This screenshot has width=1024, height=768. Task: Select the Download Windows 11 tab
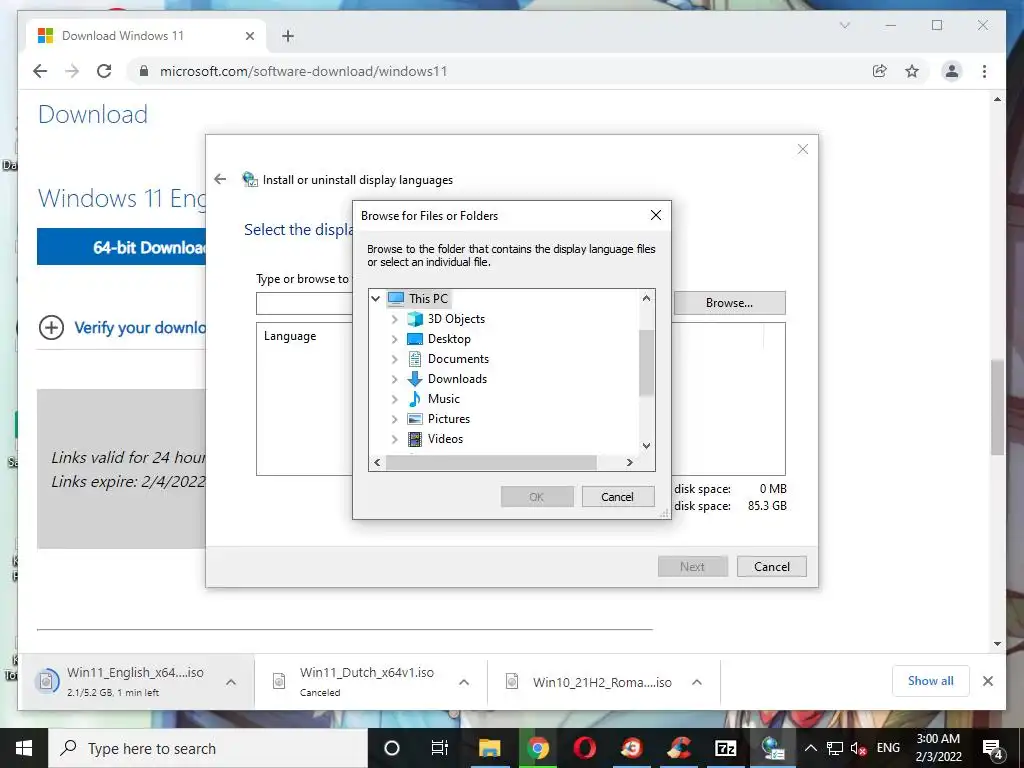point(146,36)
